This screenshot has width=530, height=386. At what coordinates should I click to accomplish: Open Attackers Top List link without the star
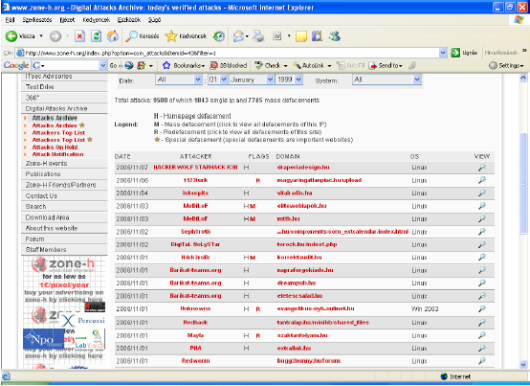pyautogui.click(x=58, y=132)
